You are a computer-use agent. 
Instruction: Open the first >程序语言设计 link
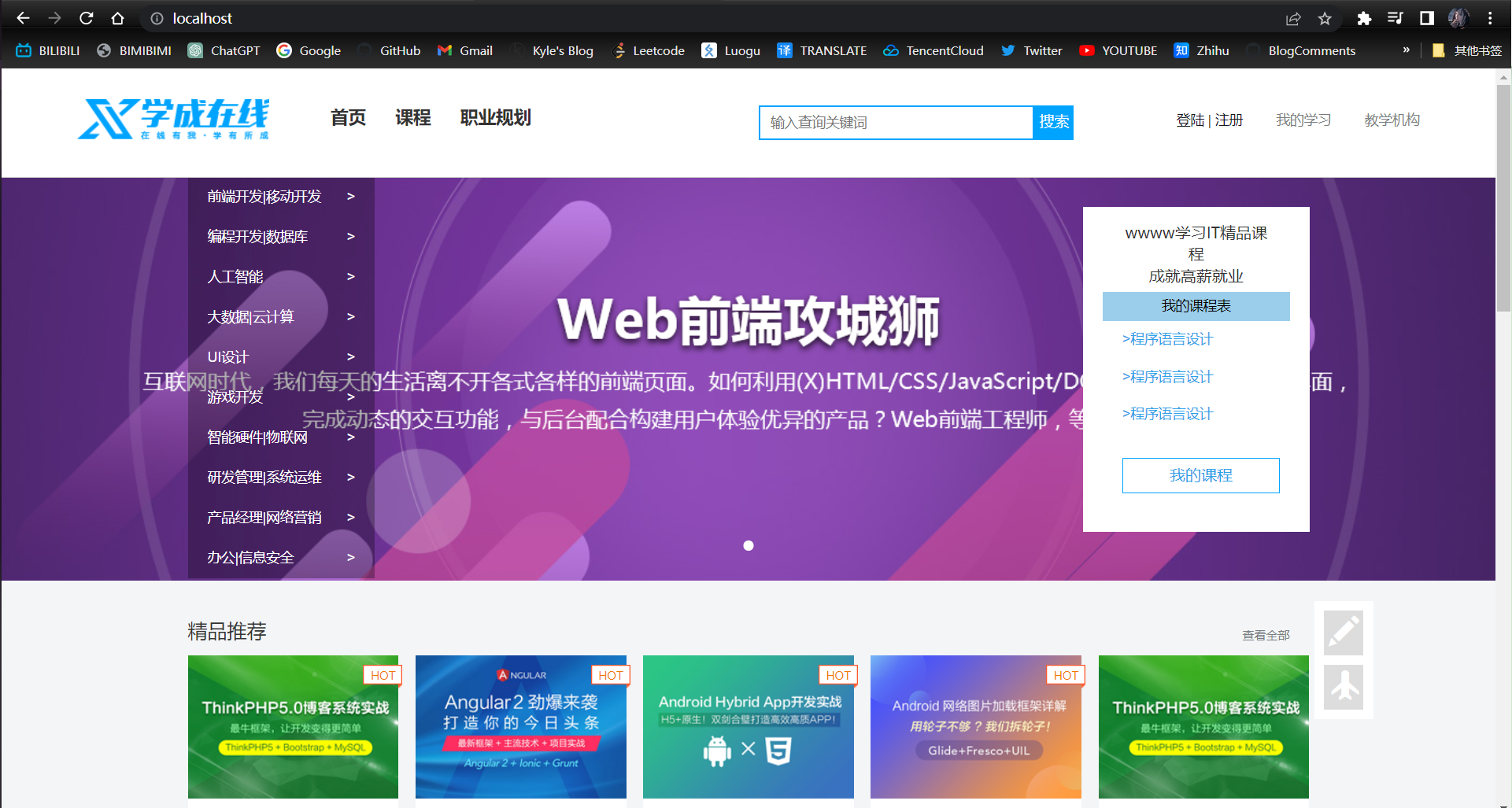[x=1168, y=339]
